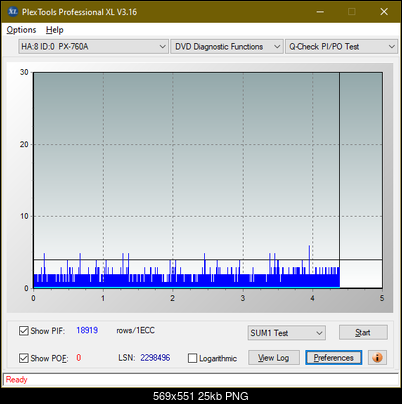Click the View Log button
Viewport: 402px width, 404px height.
pos(274,358)
